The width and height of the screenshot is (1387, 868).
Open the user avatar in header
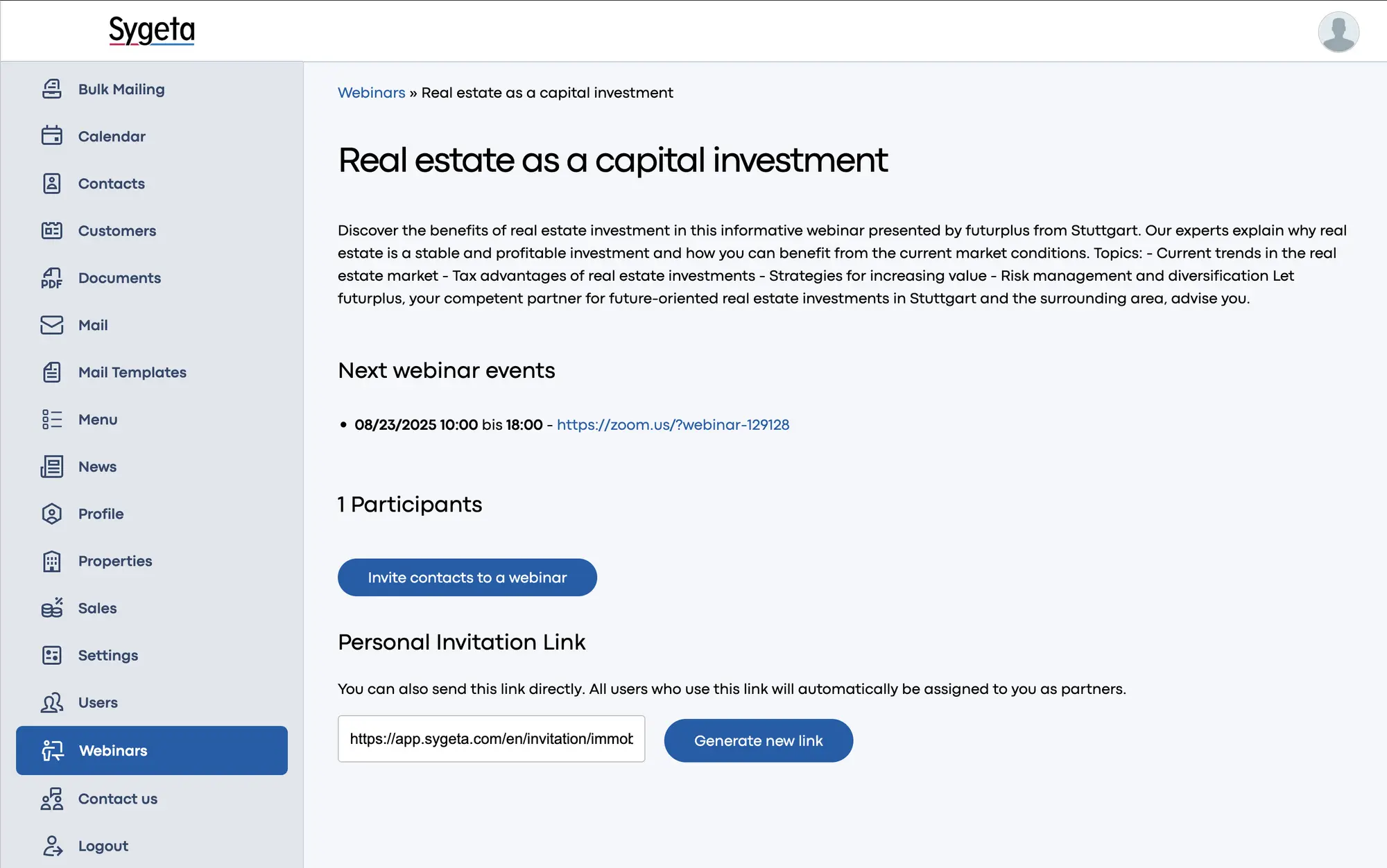(x=1338, y=31)
